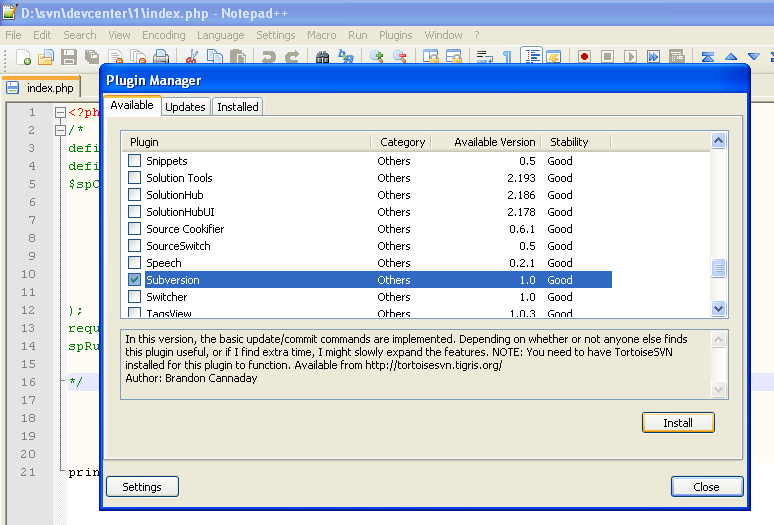Click the Undo toolbar icon
The height and width of the screenshot is (525, 774).
(269, 57)
